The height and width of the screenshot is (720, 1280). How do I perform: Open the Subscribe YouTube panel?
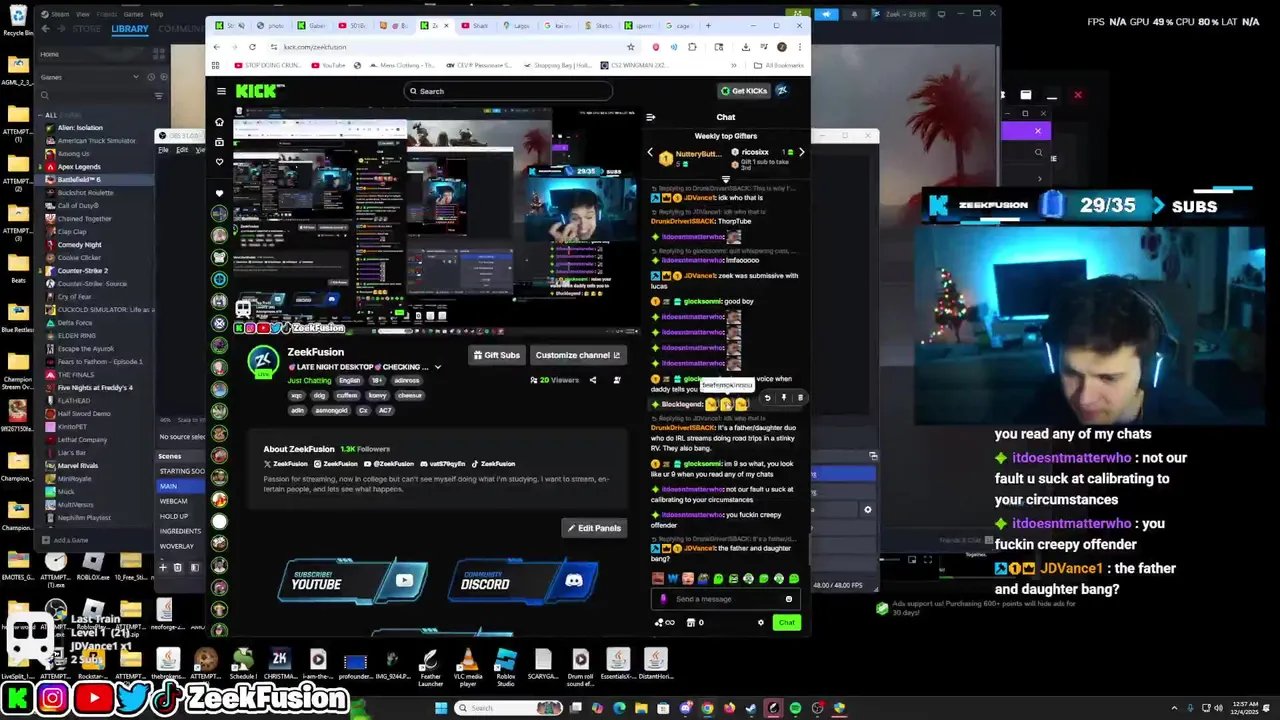click(352, 582)
